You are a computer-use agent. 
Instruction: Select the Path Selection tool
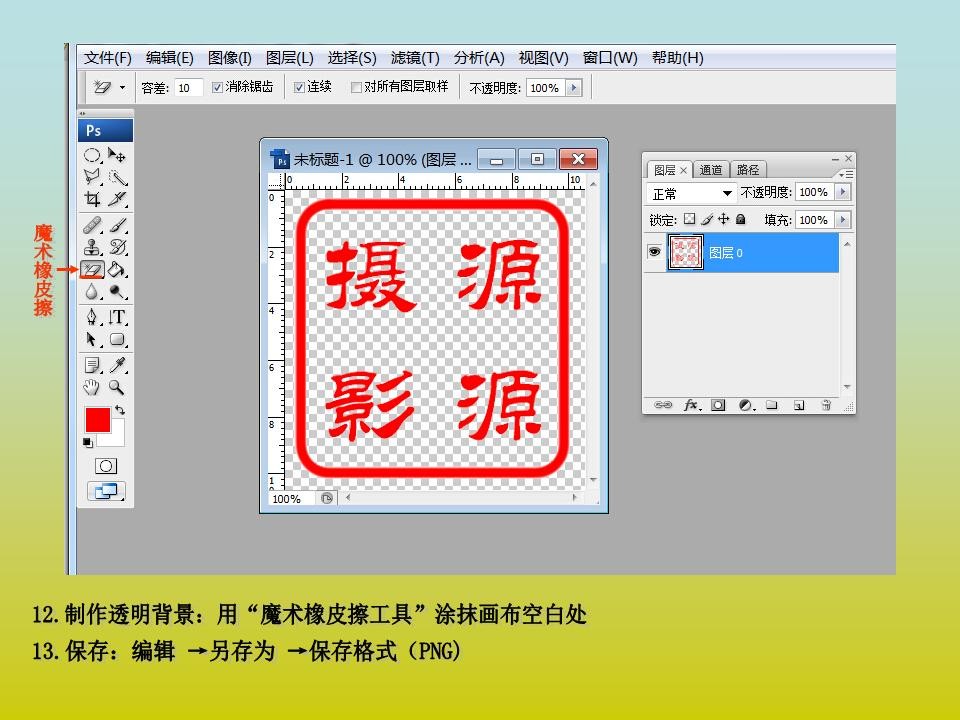[x=92, y=339]
